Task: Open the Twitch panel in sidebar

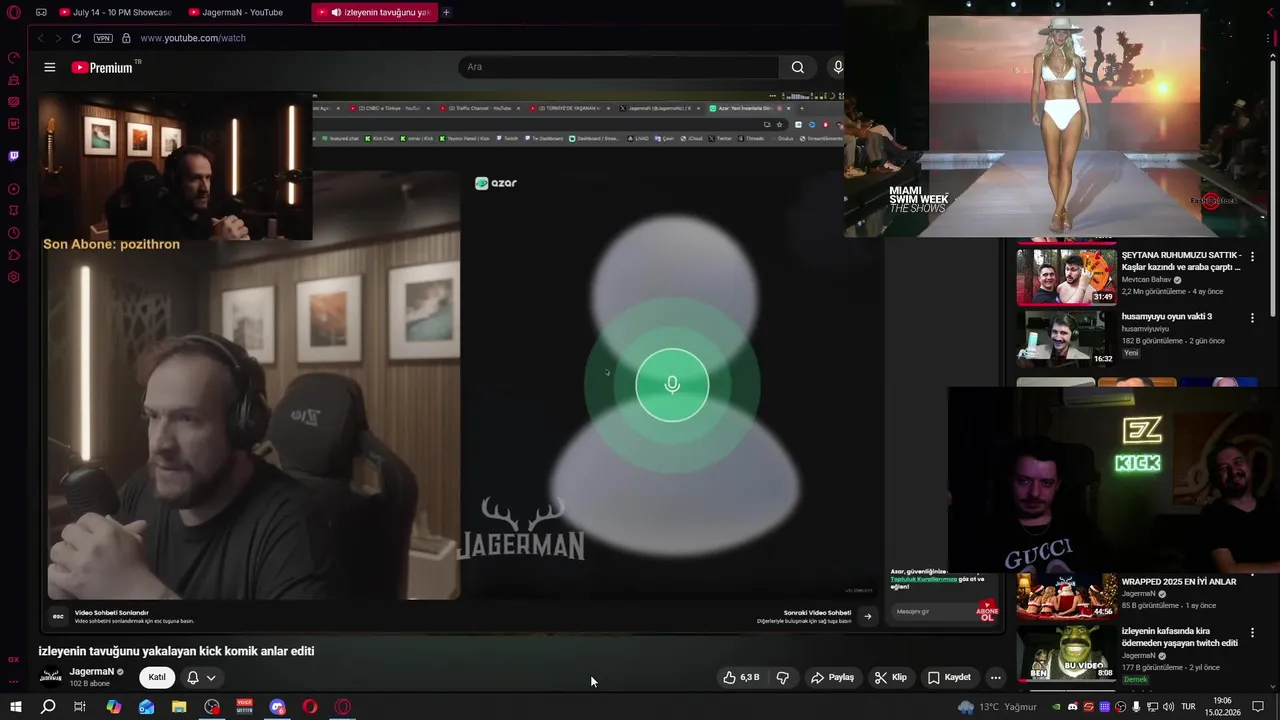Action: point(14,156)
